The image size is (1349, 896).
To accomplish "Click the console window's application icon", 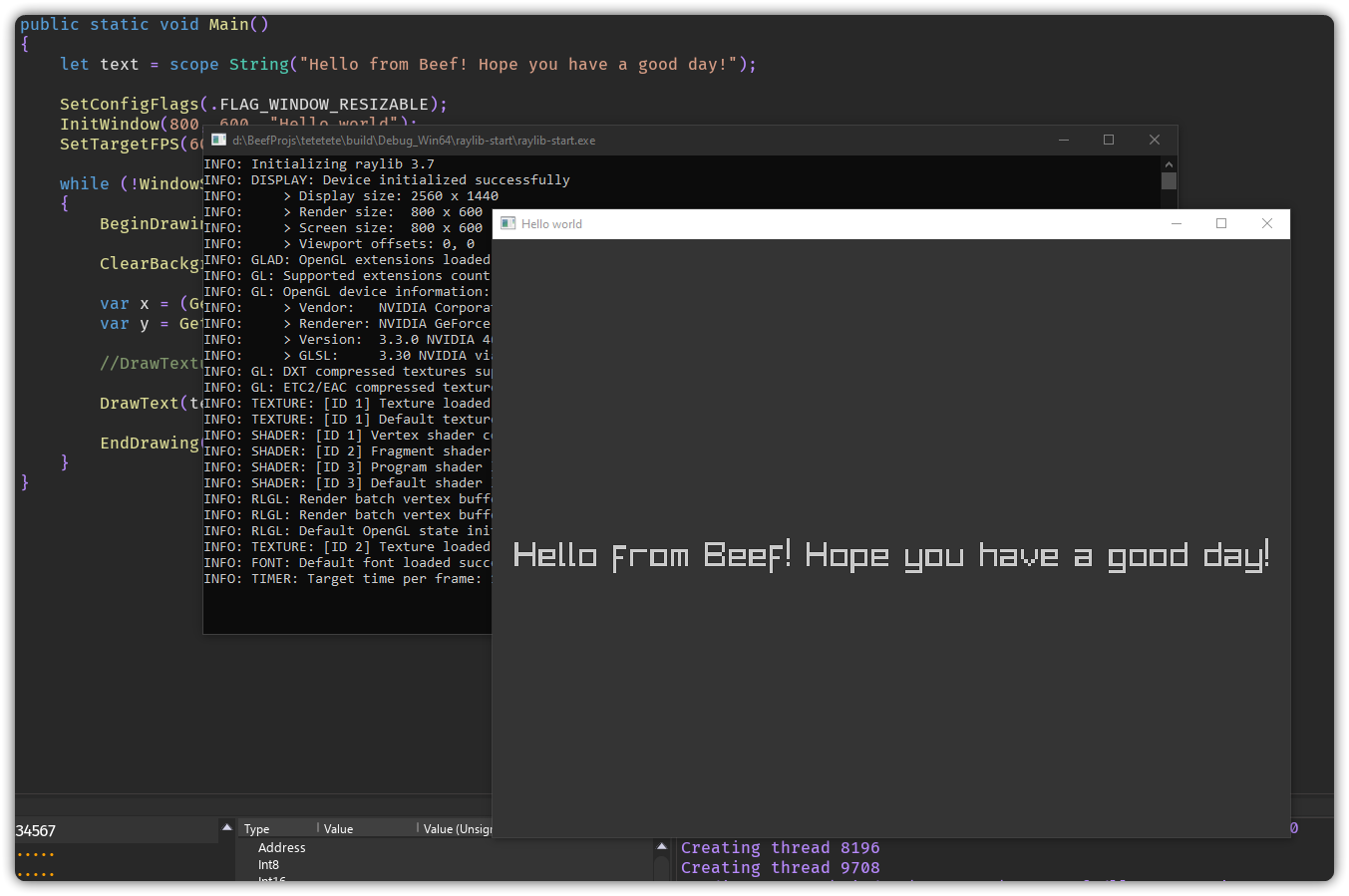I will [x=218, y=140].
